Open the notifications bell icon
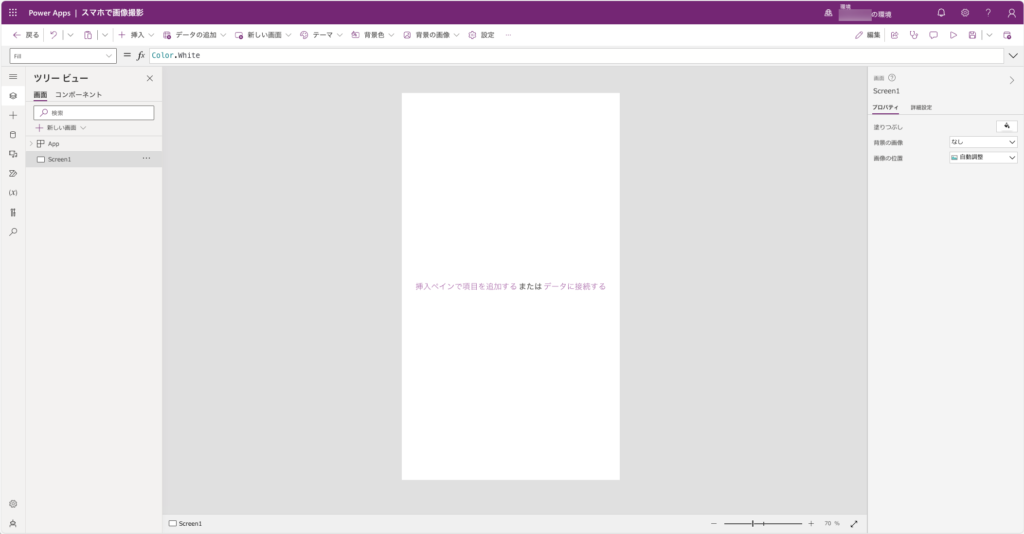The image size is (1024, 534). (941, 12)
